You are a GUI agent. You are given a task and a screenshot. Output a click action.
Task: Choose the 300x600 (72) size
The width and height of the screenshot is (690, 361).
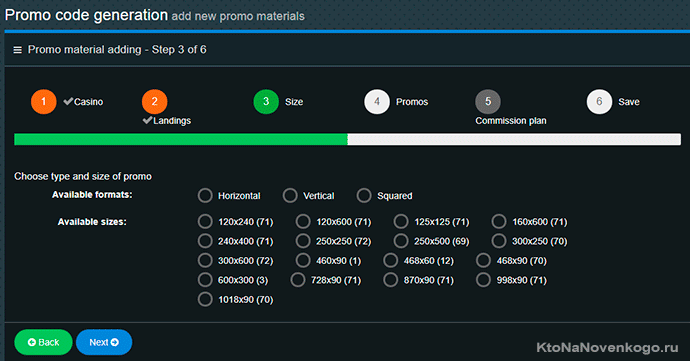pyautogui.click(x=205, y=260)
